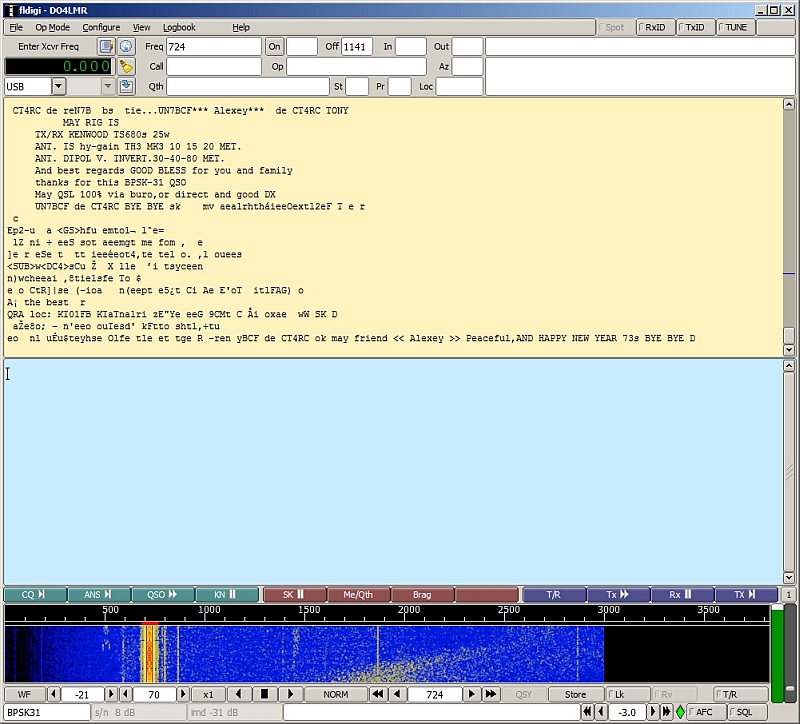Click the logbook icon beside Enter Xcvr Freq

[106, 47]
